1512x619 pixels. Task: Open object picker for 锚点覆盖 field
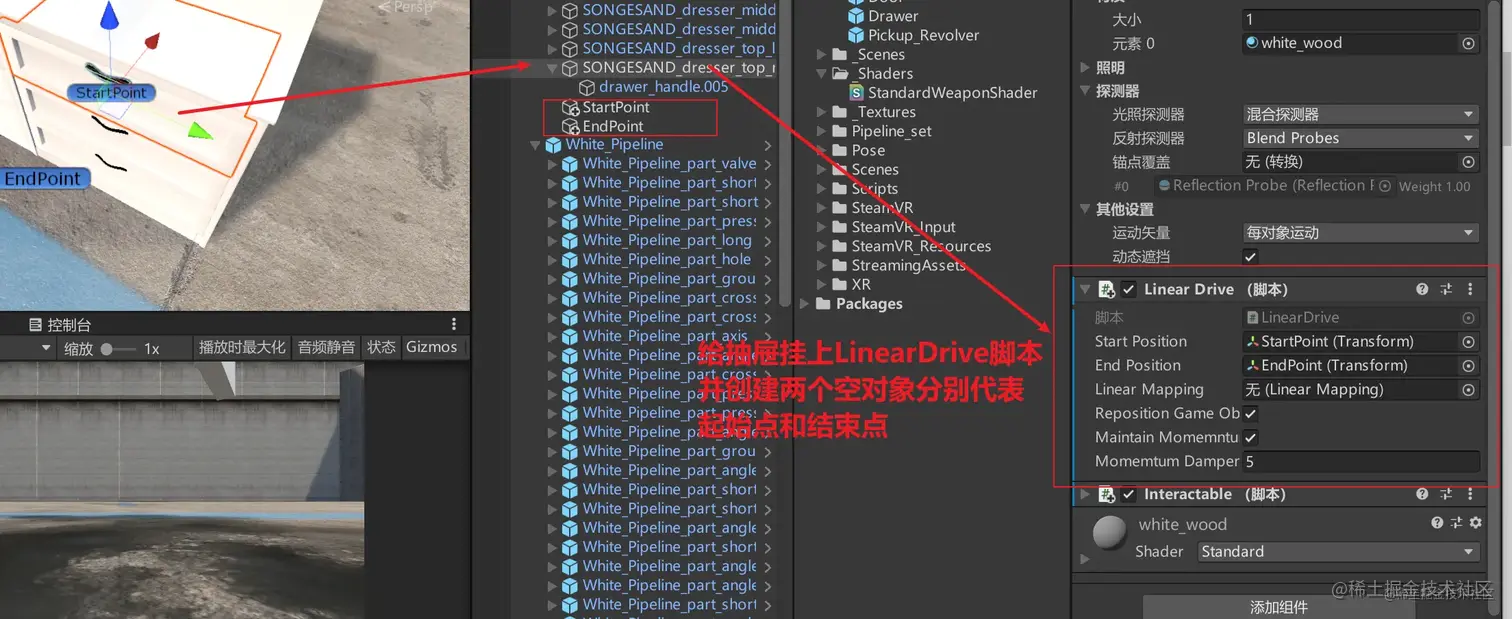pos(1468,162)
